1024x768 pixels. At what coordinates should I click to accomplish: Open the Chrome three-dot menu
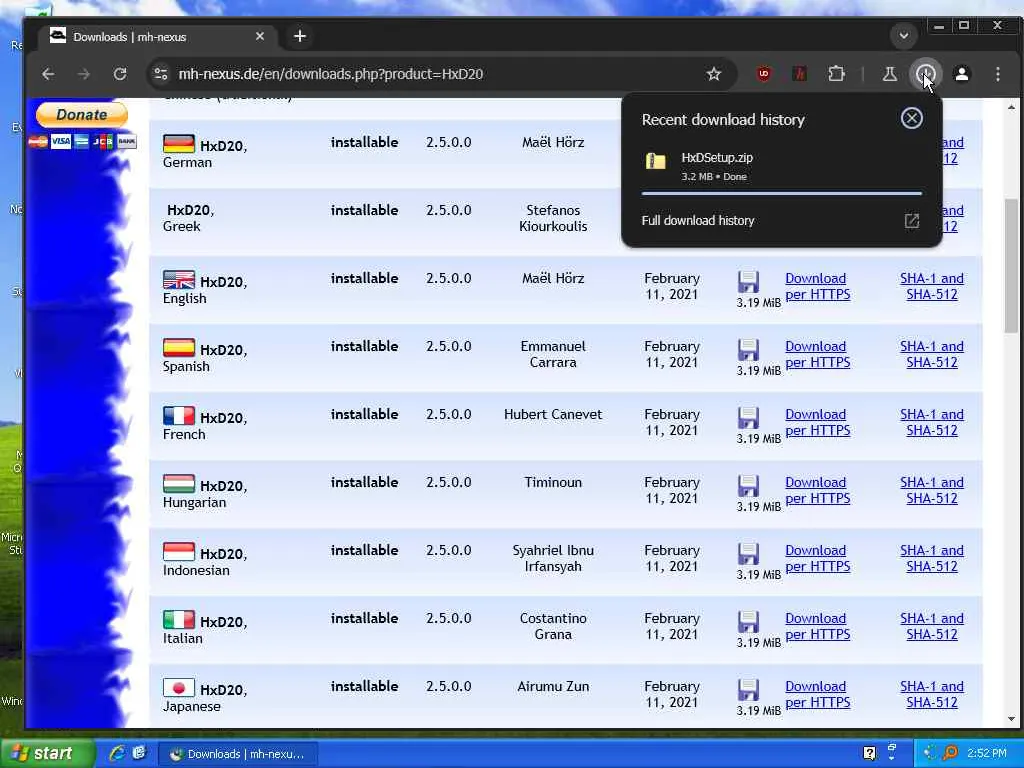pyautogui.click(x=998, y=74)
